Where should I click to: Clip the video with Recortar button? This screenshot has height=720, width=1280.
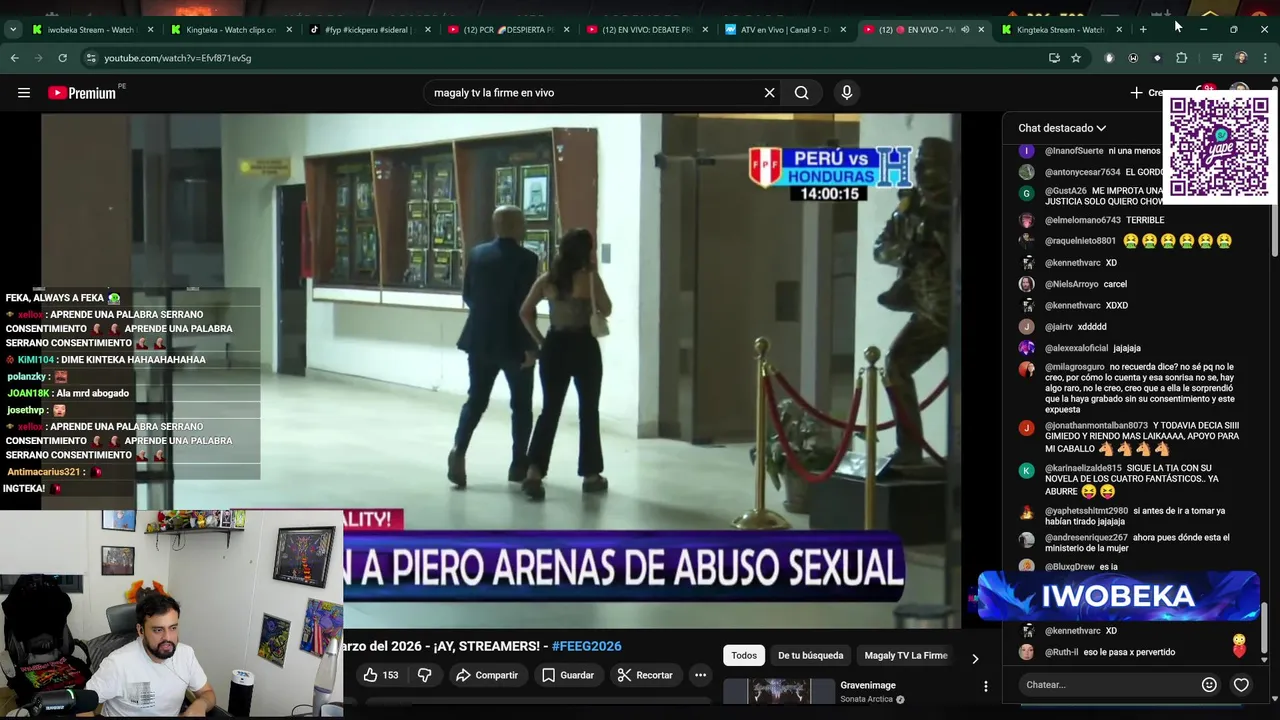645,675
